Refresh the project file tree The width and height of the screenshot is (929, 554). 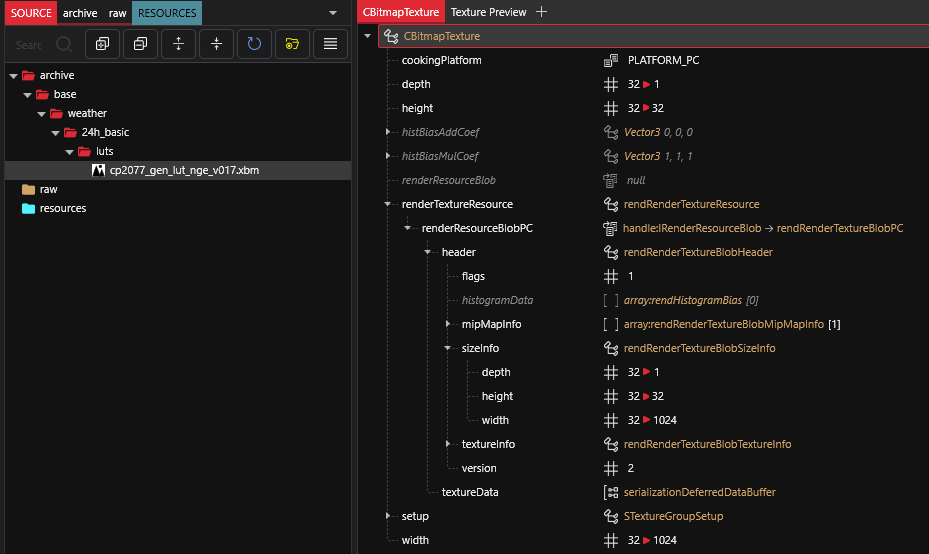click(x=254, y=44)
